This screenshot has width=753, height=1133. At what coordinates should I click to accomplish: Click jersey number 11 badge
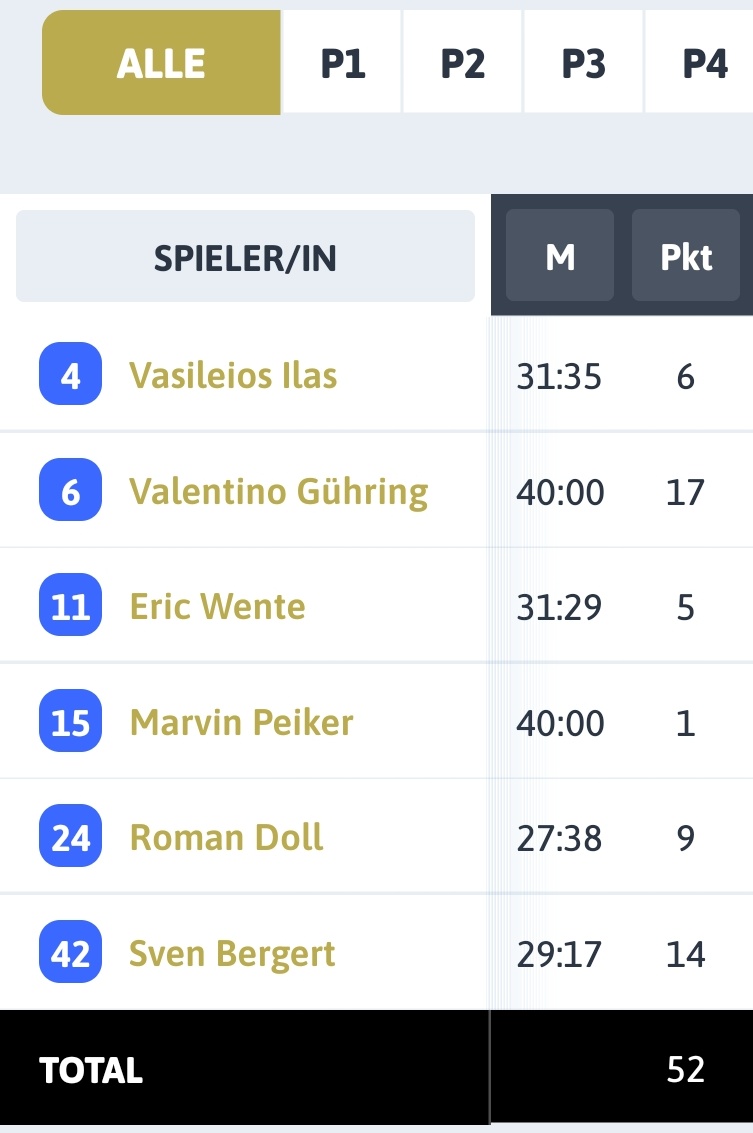point(70,605)
